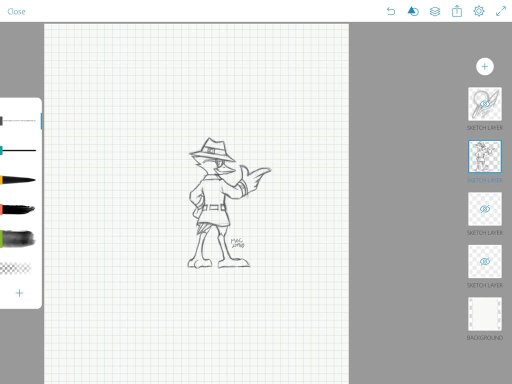Viewport: 512px width, 384px height.
Task: Select the active duck sketch layer thumbnail
Action: coord(485,157)
